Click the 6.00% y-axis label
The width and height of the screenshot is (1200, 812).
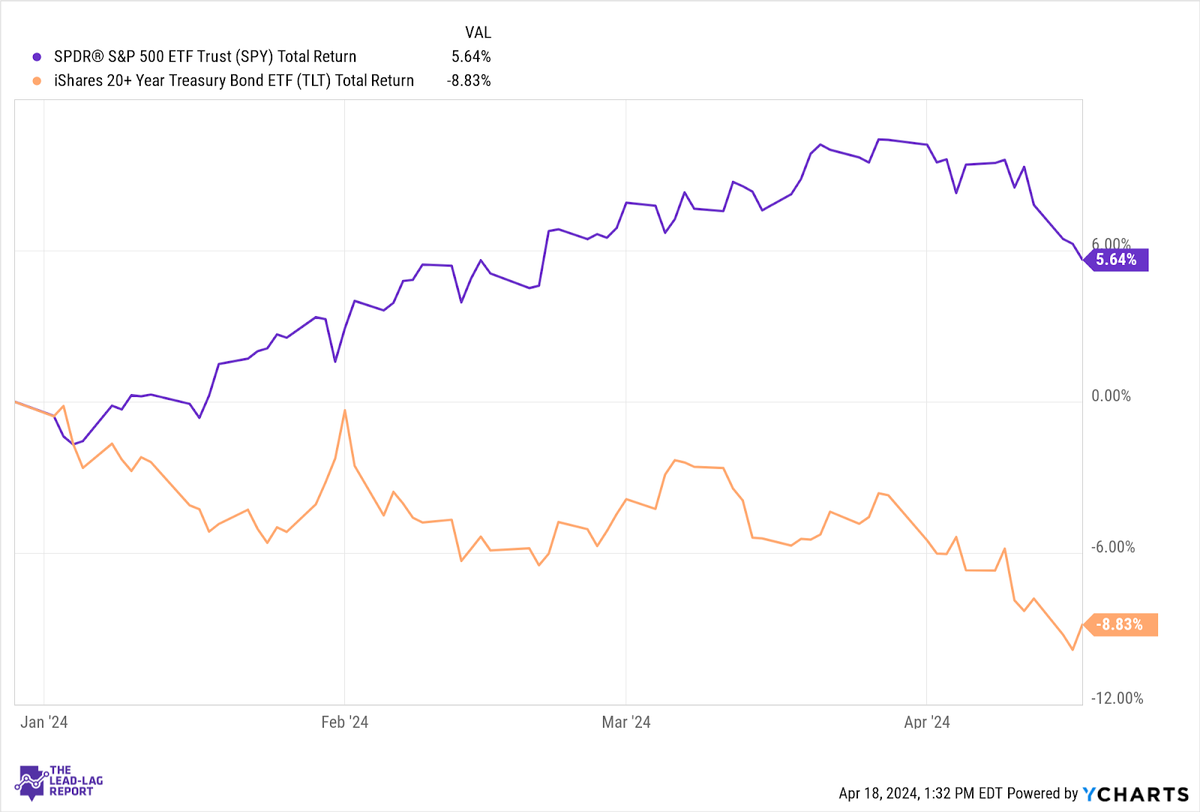pos(1110,244)
